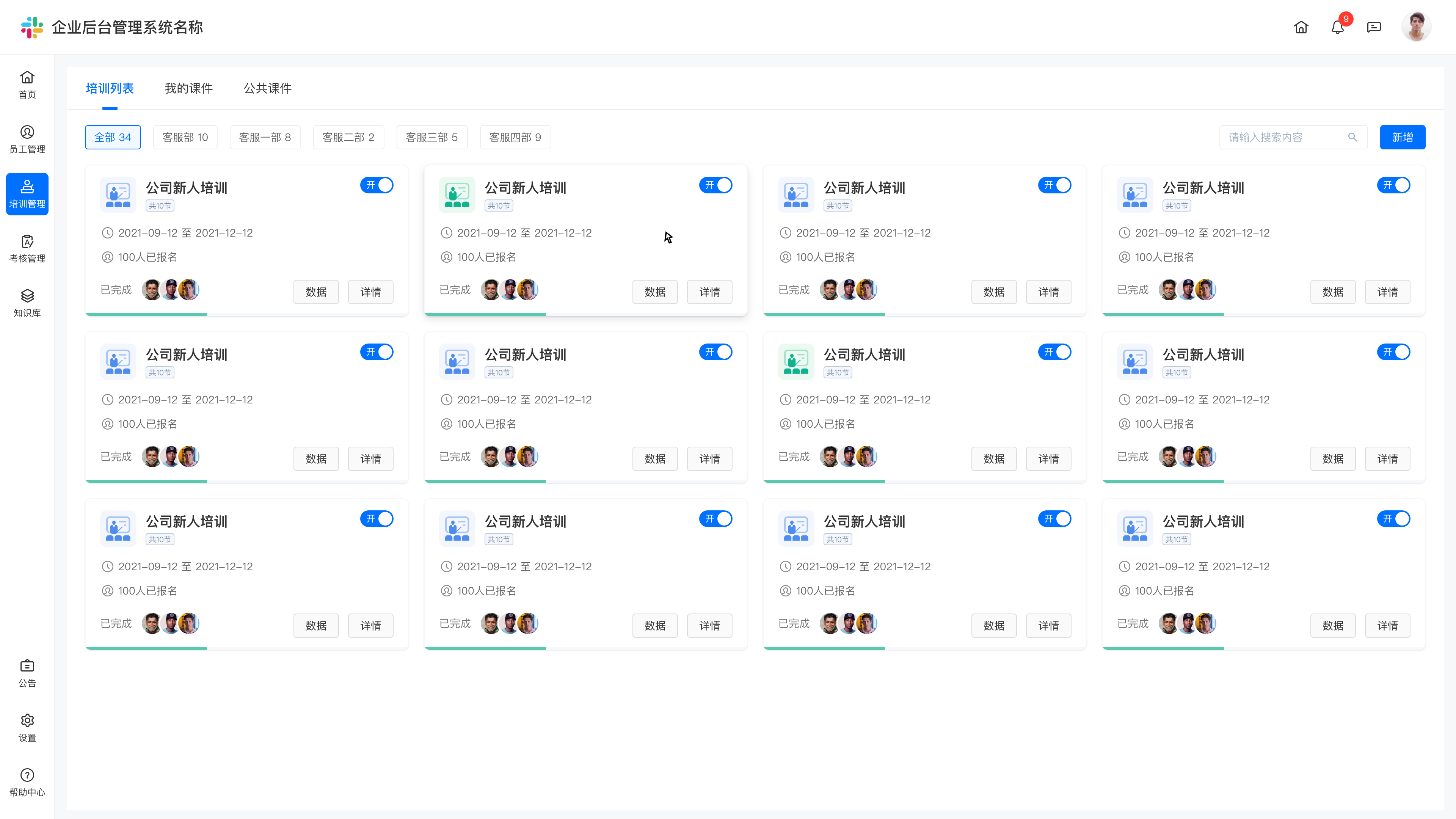
Task: Switch to the 公共课件 tab
Action: (x=267, y=88)
